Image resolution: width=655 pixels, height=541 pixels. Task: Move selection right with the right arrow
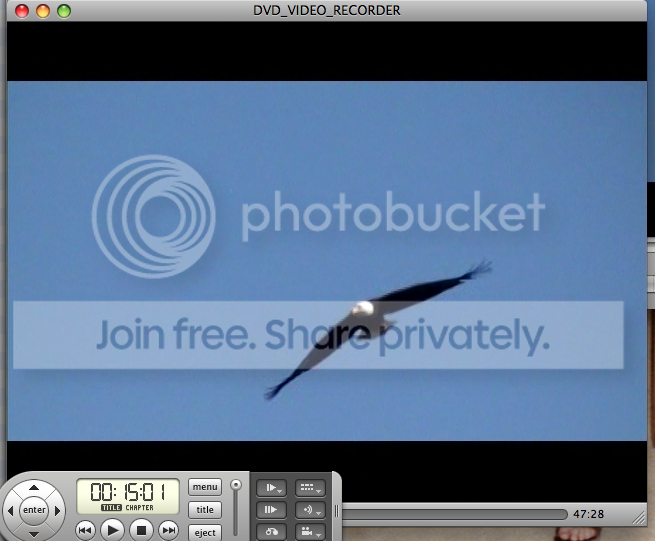point(58,511)
